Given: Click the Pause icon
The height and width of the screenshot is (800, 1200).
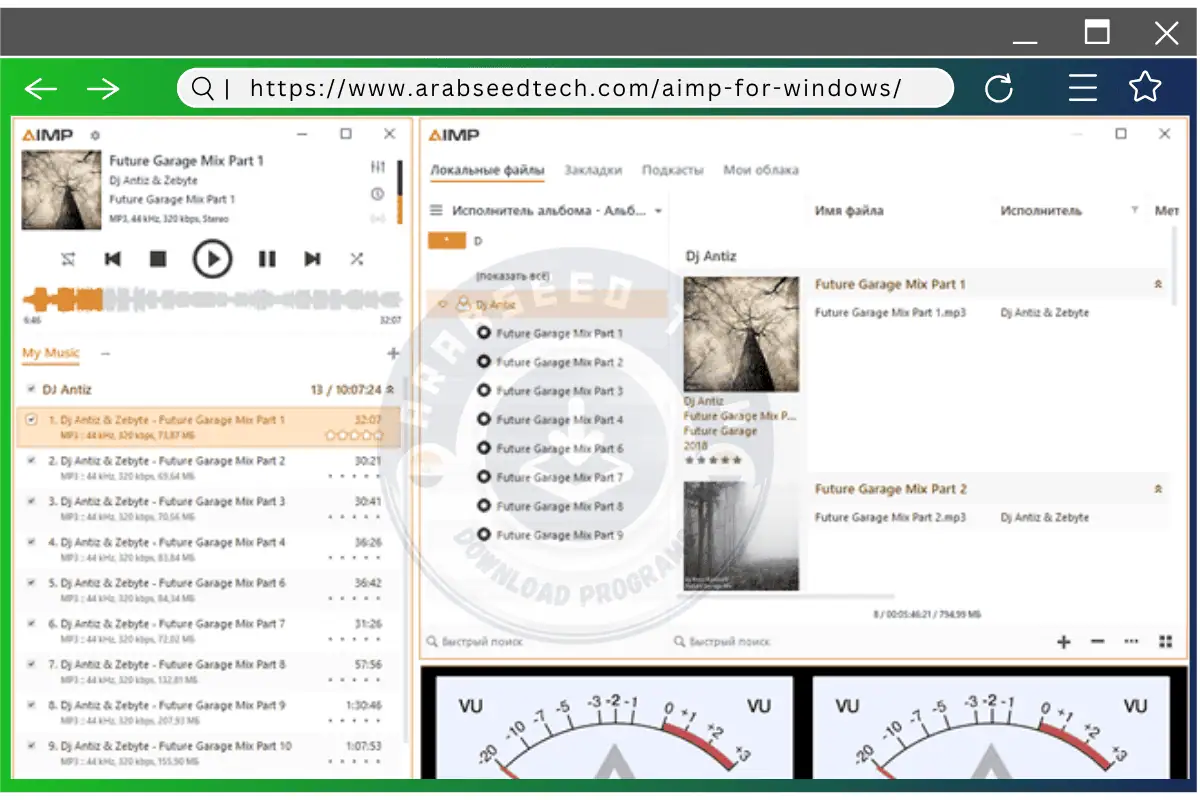Looking at the screenshot, I should point(266,258).
